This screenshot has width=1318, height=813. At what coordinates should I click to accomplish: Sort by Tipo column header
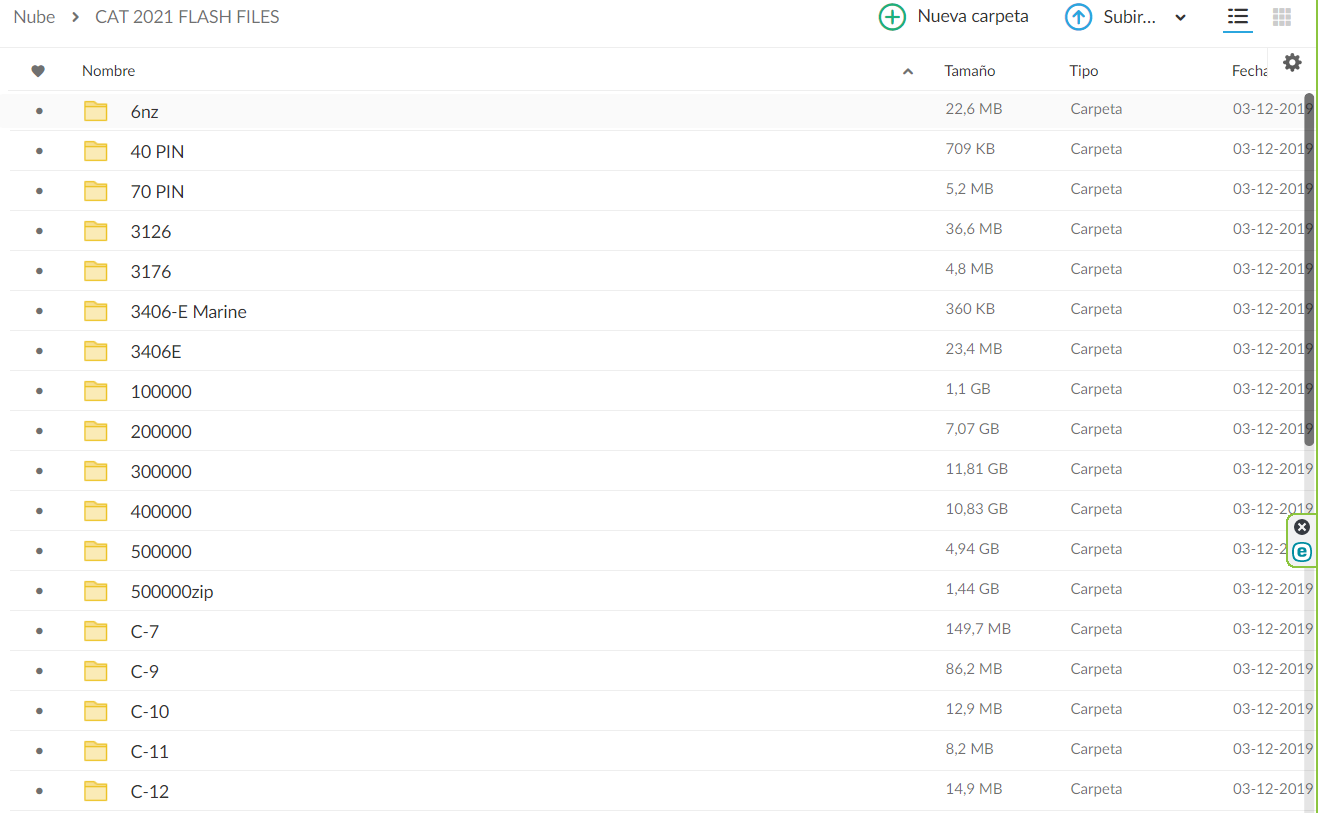1083,71
